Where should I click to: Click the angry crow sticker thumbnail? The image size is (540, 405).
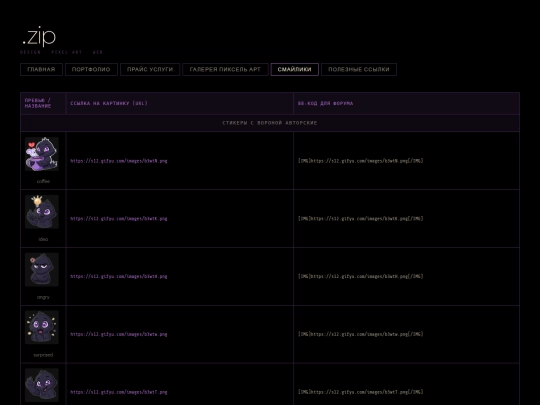[x=42, y=270]
